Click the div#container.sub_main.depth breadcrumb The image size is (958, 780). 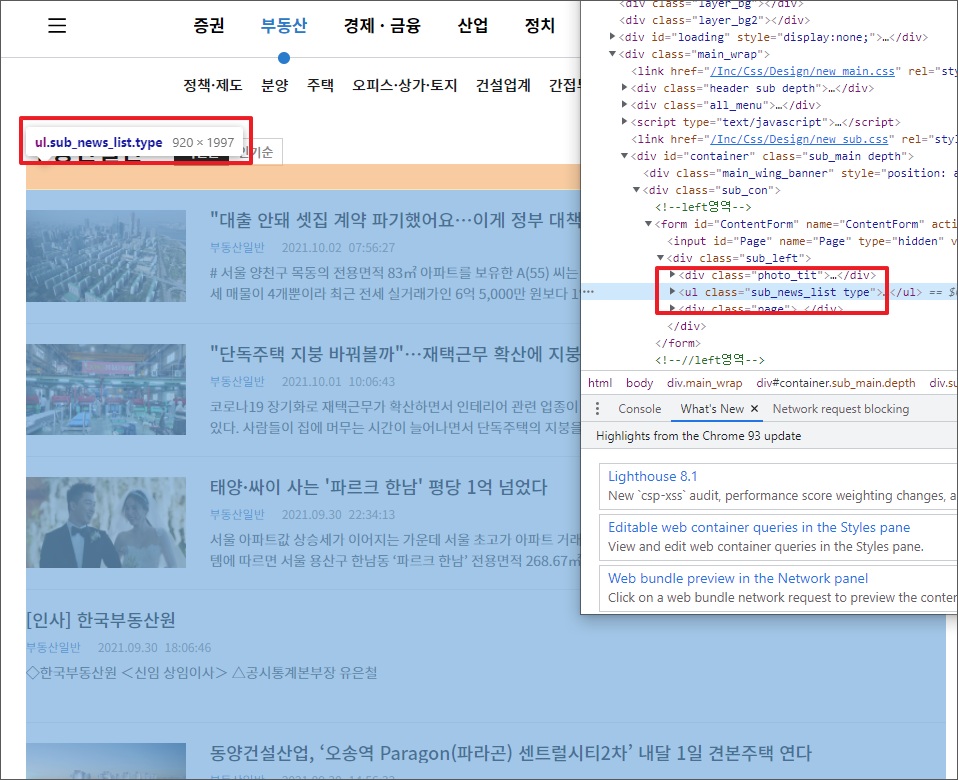[836, 383]
